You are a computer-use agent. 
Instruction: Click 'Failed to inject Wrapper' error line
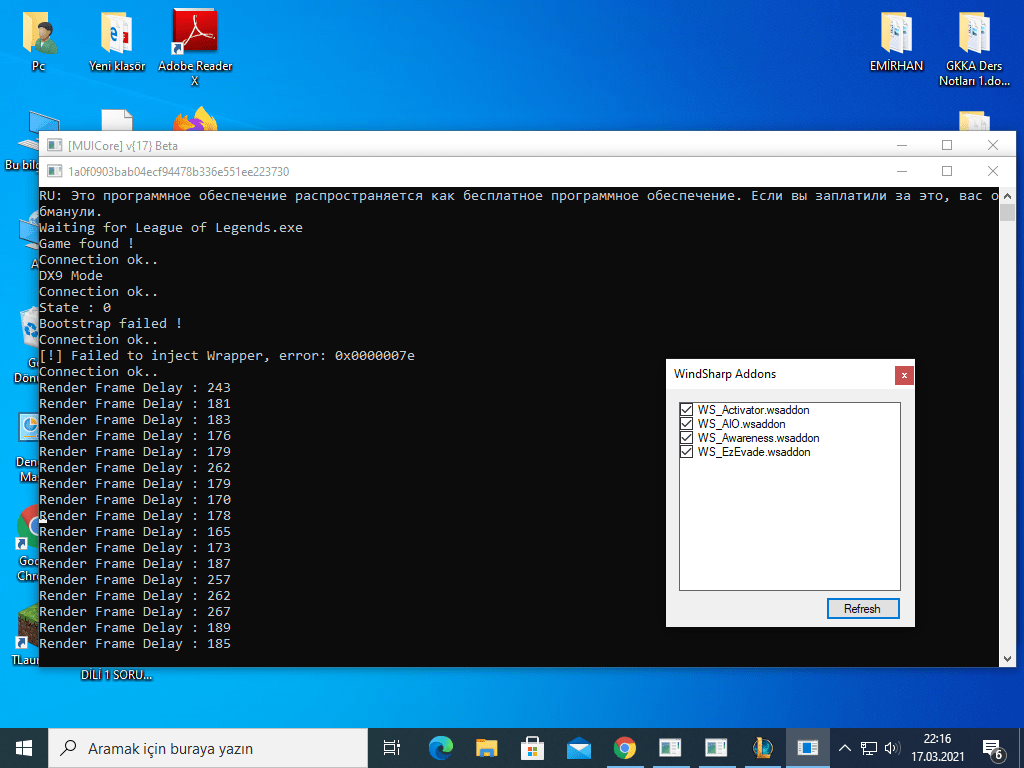pyautogui.click(x=227, y=356)
